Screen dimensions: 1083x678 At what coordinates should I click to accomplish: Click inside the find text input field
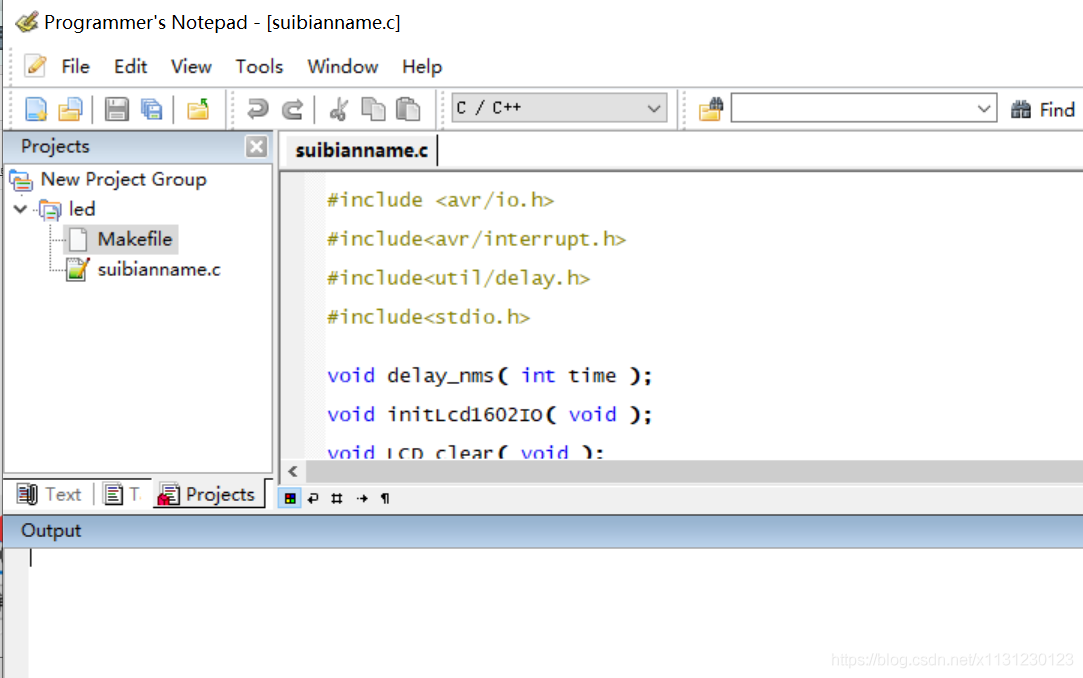coord(852,108)
